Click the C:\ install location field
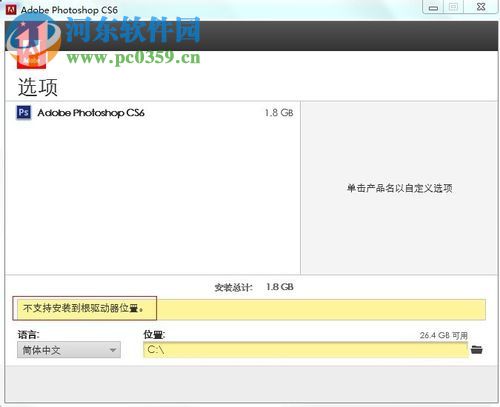Image resolution: width=500 pixels, height=407 pixels. pyautogui.click(x=305, y=350)
